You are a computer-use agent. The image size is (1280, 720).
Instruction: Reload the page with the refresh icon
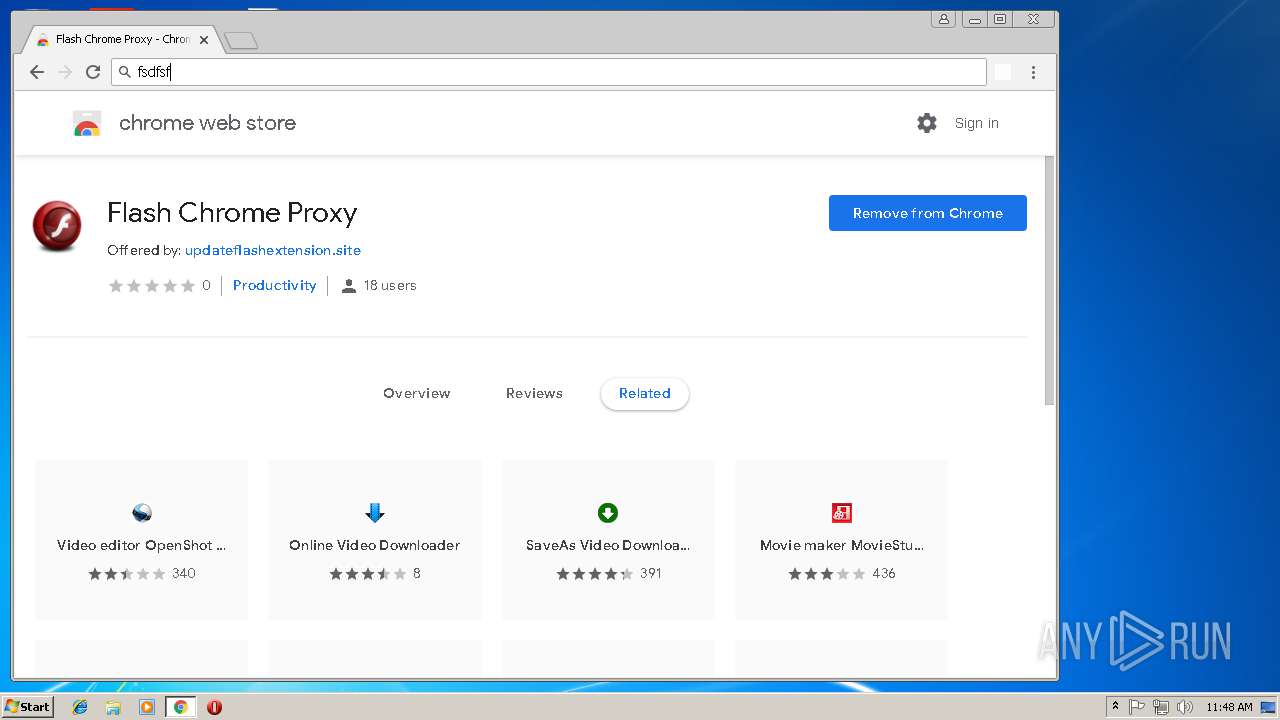tap(93, 72)
